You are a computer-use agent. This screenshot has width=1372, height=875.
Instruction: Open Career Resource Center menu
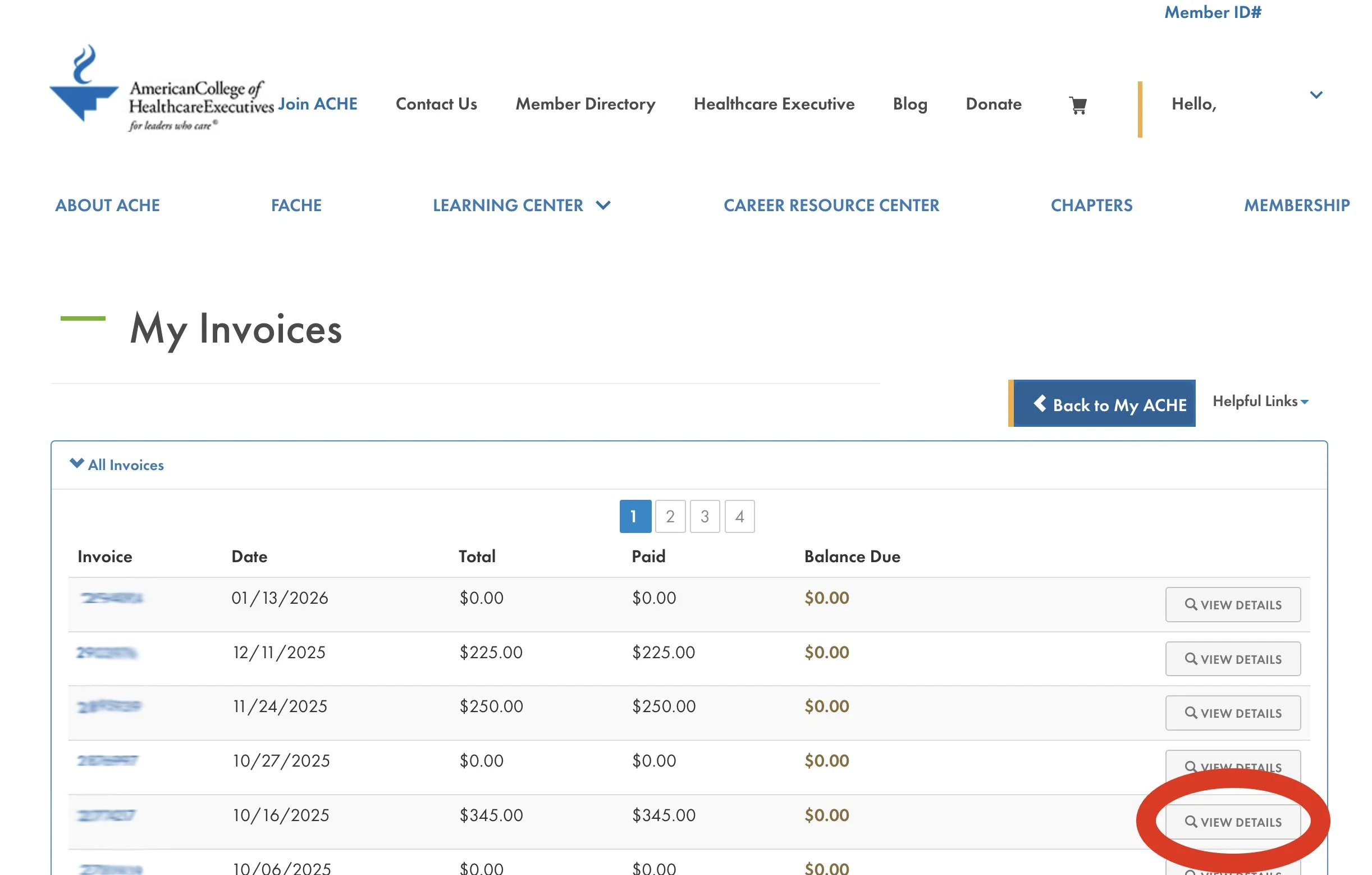coord(831,205)
